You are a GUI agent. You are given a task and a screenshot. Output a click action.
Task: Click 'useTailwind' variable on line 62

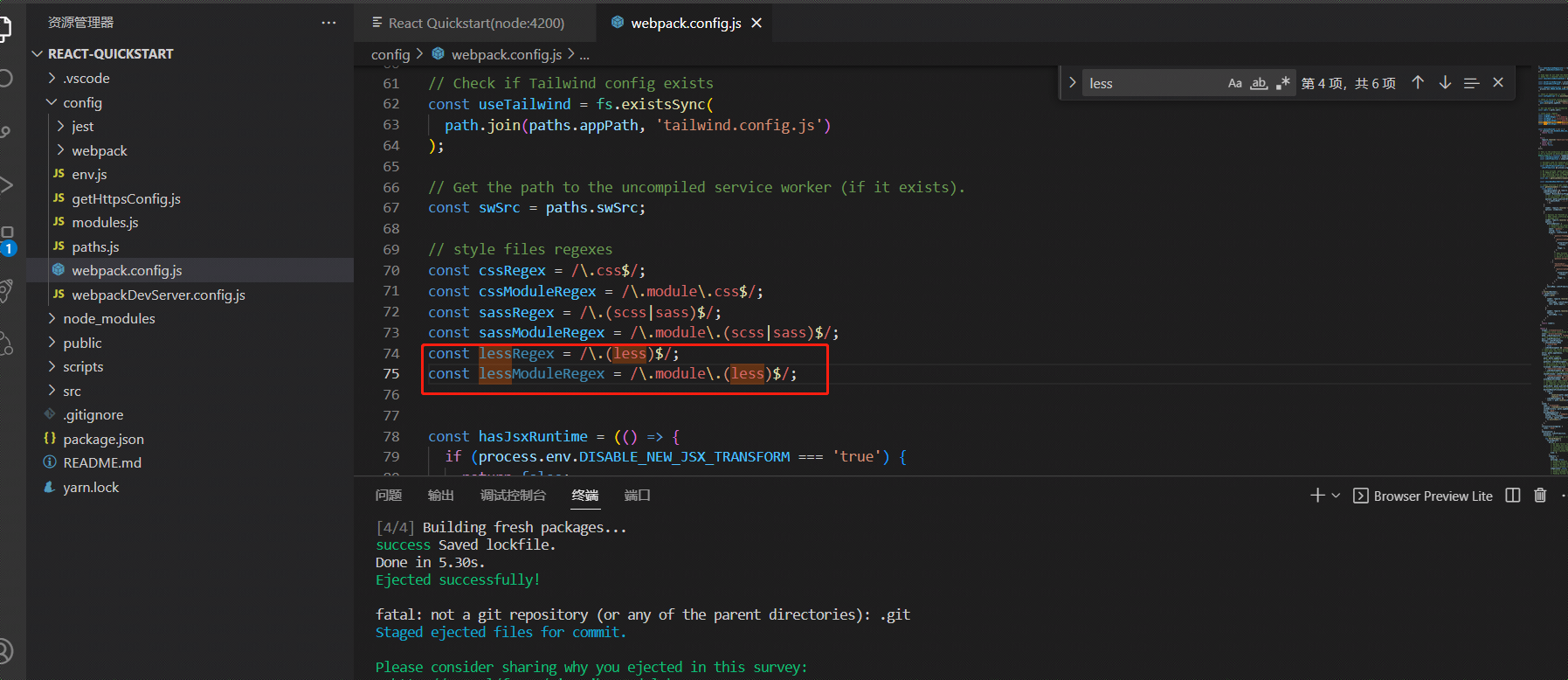coord(524,104)
